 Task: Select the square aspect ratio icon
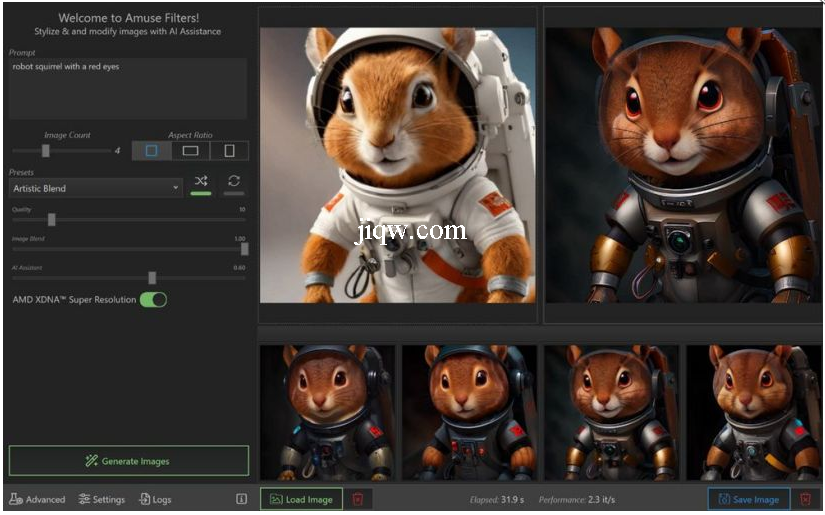(152, 151)
